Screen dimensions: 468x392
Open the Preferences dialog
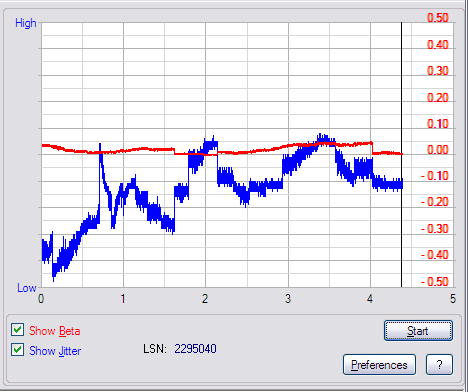point(379,365)
